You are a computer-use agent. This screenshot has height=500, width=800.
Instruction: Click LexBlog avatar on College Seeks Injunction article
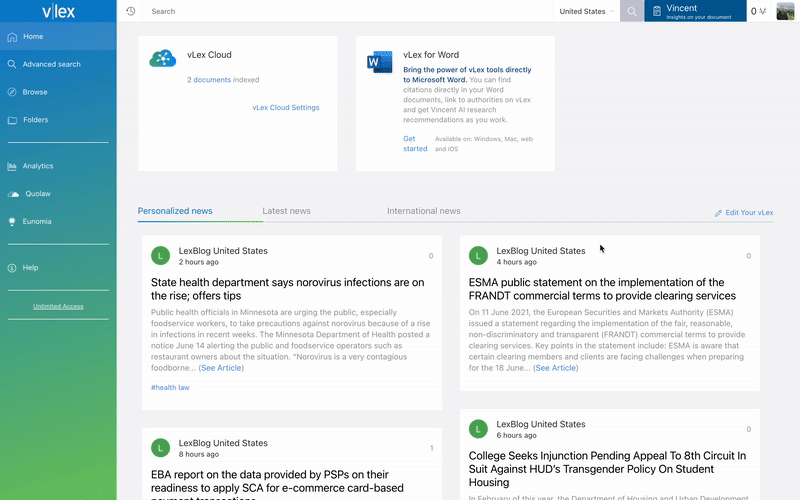tap(478, 429)
